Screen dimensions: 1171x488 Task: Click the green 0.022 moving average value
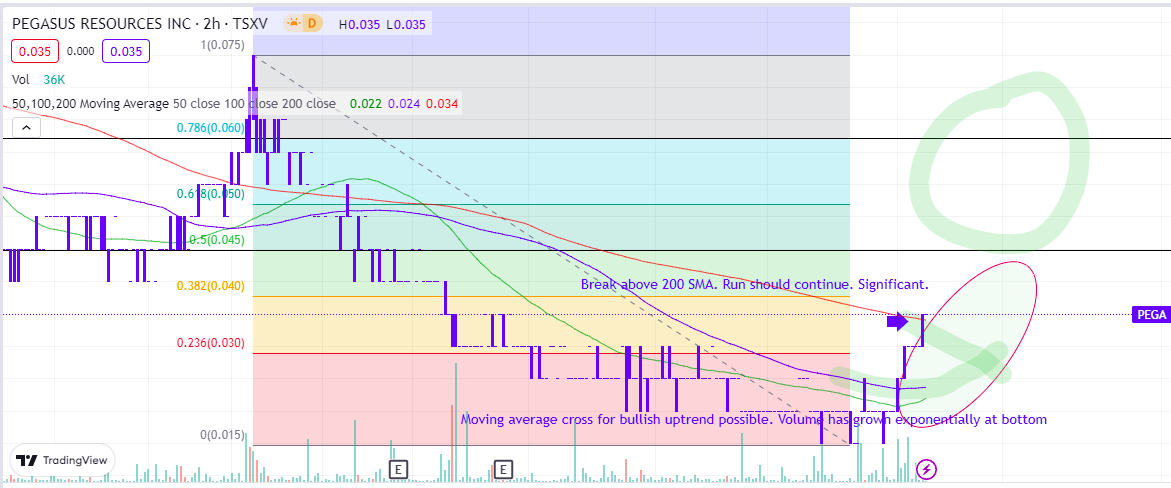point(364,104)
